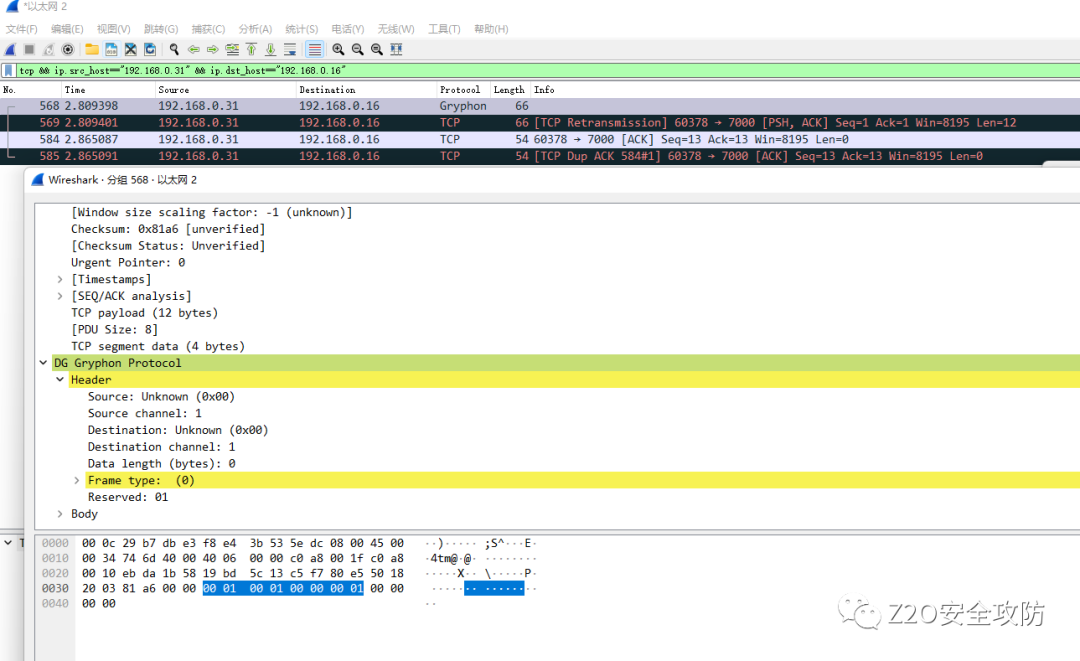The height and width of the screenshot is (661, 1080).
Task: Click hex row offset 0030
Action: pos(55,589)
